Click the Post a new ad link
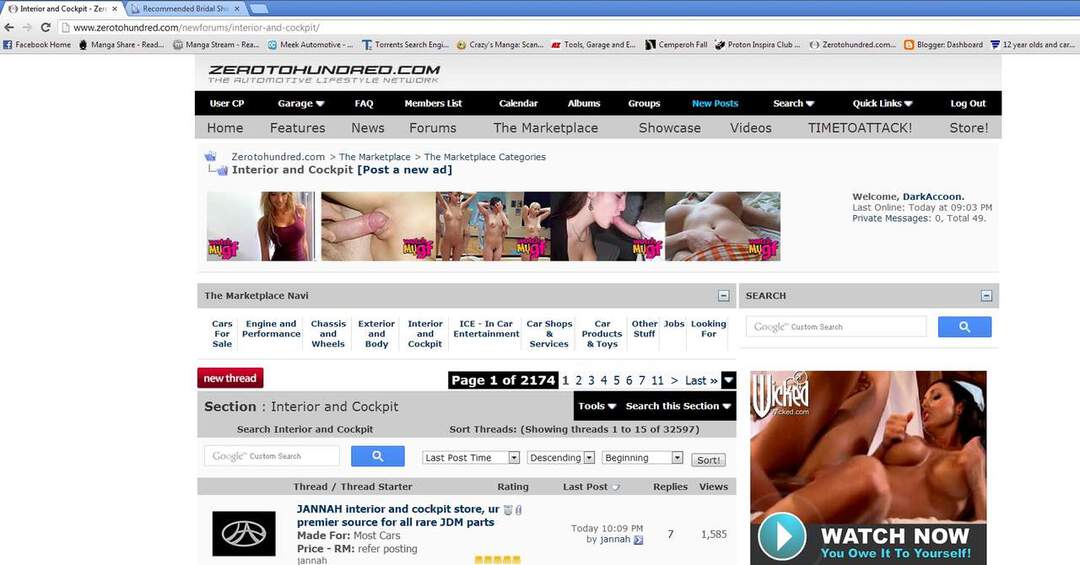This screenshot has height=565, width=1080. click(404, 170)
